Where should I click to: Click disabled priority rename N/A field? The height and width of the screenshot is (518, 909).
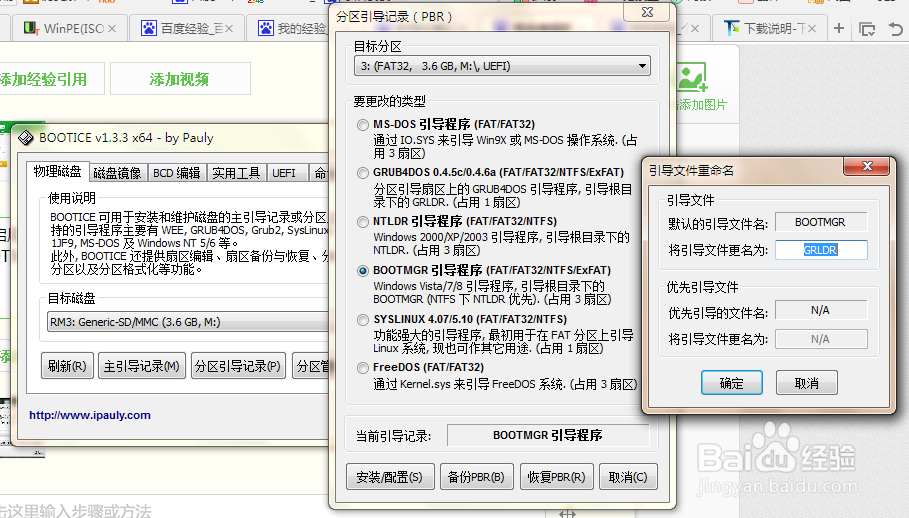pyautogui.click(x=821, y=339)
